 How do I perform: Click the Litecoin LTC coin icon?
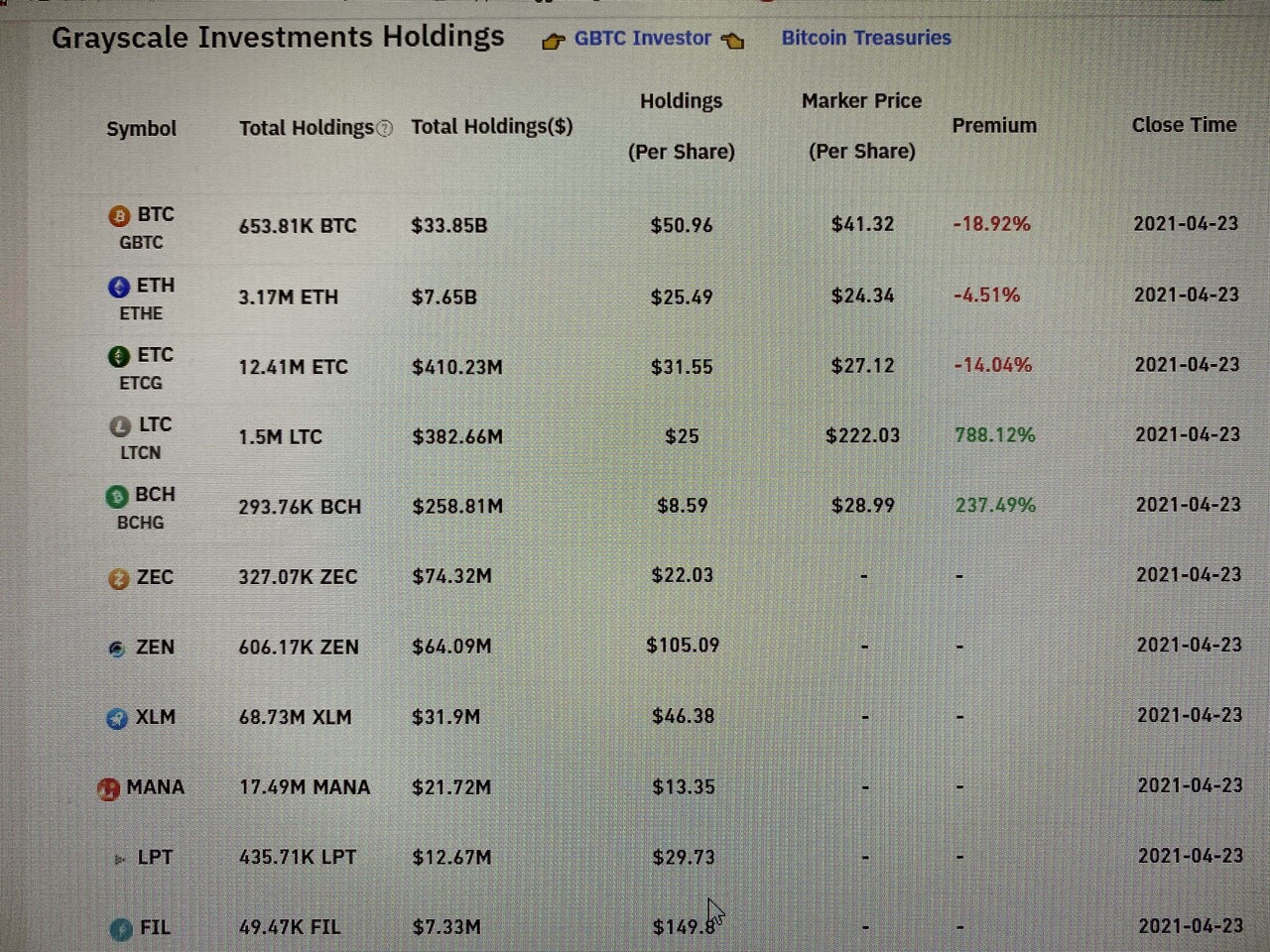click(x=120, y=425)
